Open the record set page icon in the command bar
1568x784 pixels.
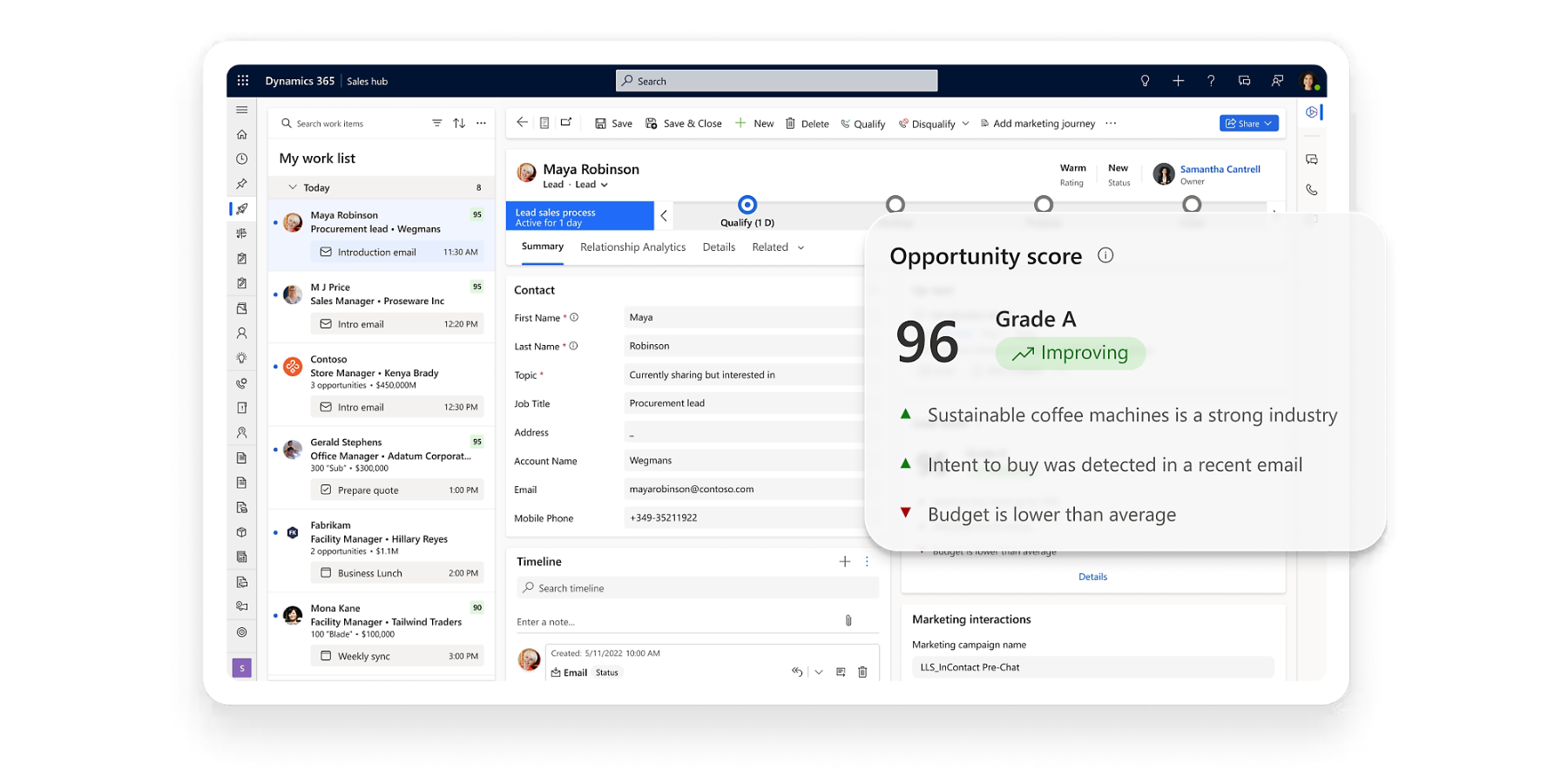[x=544, y=123]
